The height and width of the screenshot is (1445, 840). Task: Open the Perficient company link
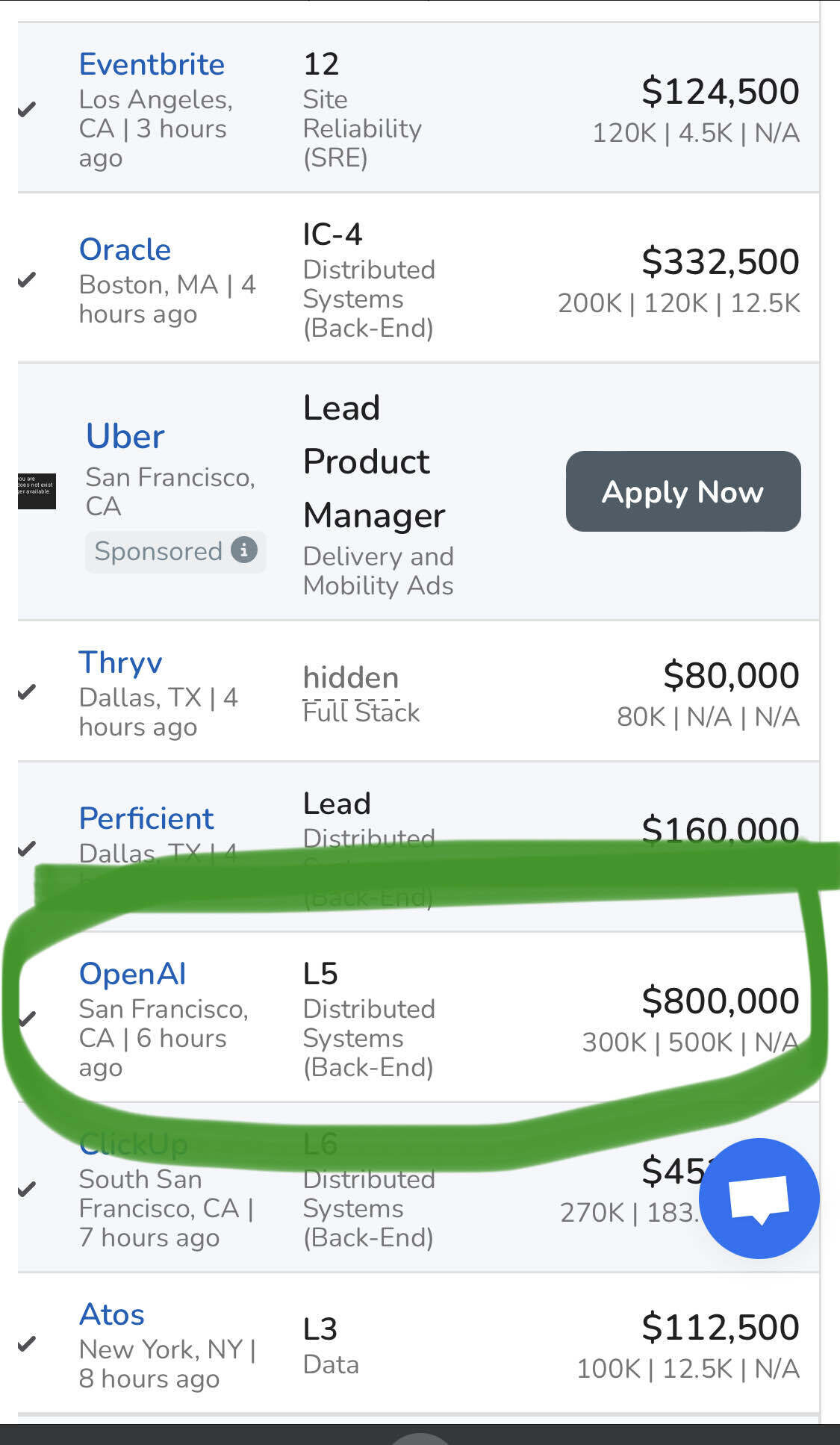[146, 818]
